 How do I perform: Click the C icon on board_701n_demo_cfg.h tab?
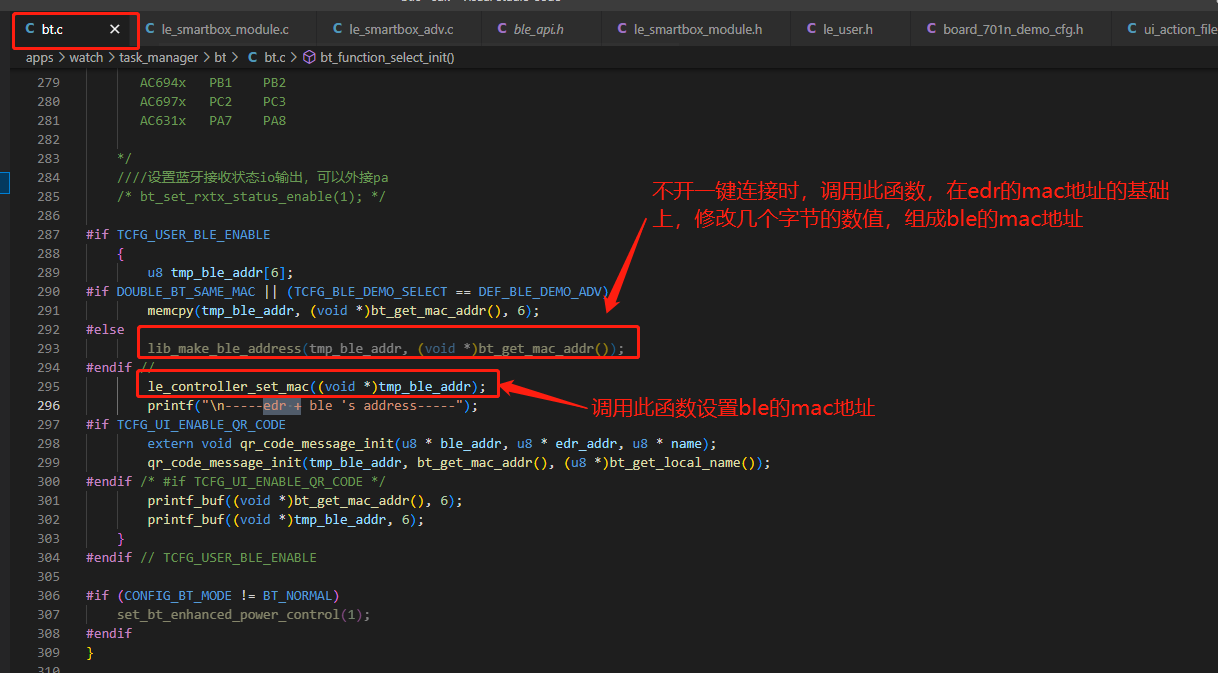pos(931,29)
